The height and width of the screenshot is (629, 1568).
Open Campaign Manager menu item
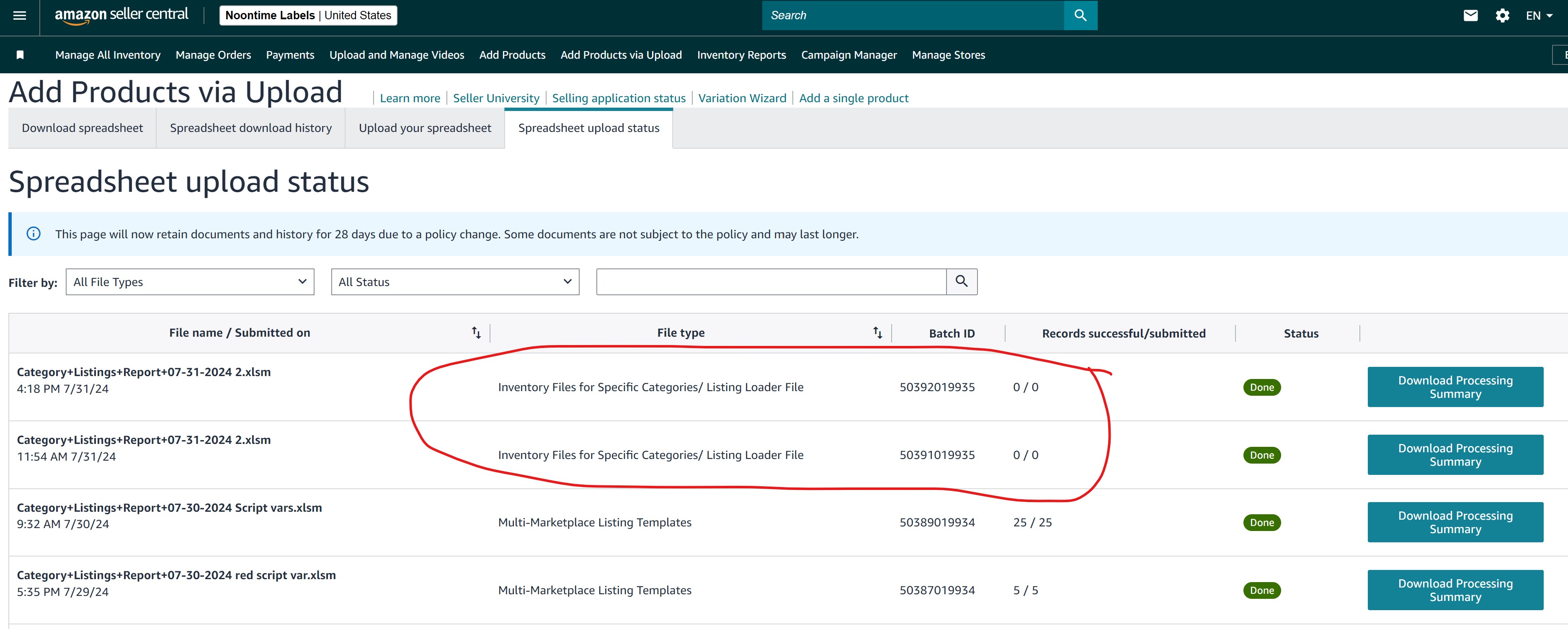pyautogui.click(x=848, y=55)
